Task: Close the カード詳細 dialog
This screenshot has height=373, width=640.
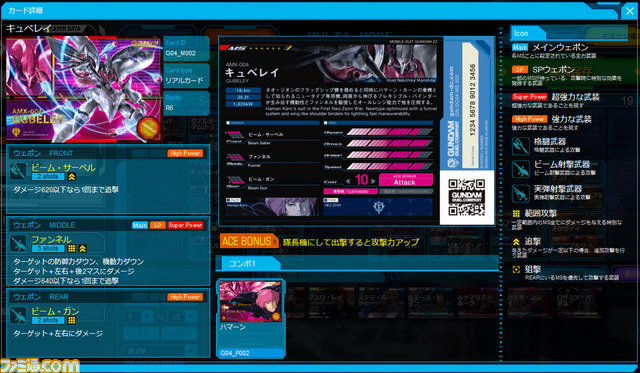Action: click(630, 11)
